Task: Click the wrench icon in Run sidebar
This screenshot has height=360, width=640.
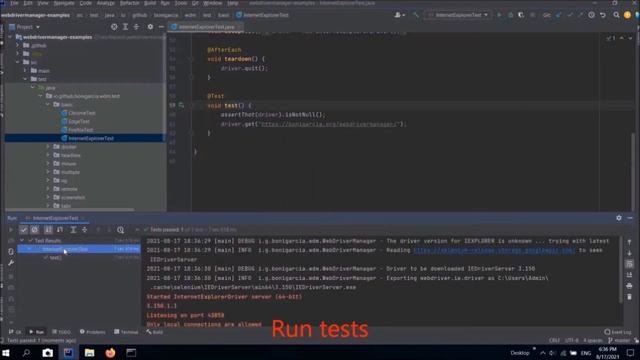Action: [11, 263]
